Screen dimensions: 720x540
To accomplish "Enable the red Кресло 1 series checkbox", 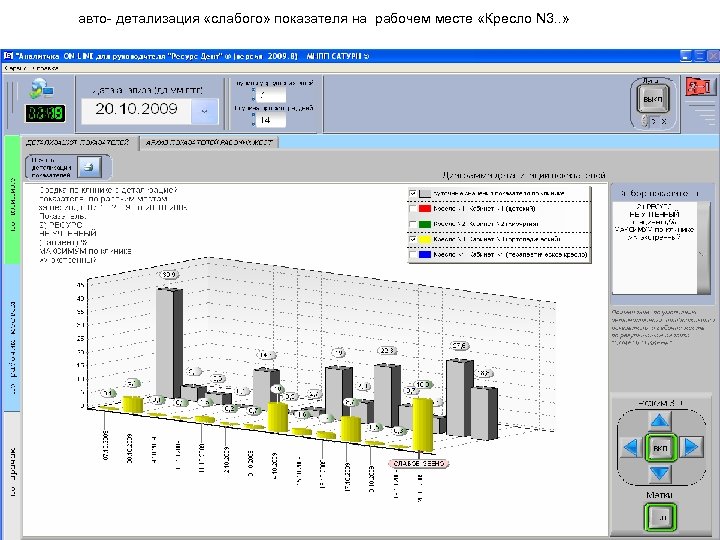I will (x=413, y=209).
